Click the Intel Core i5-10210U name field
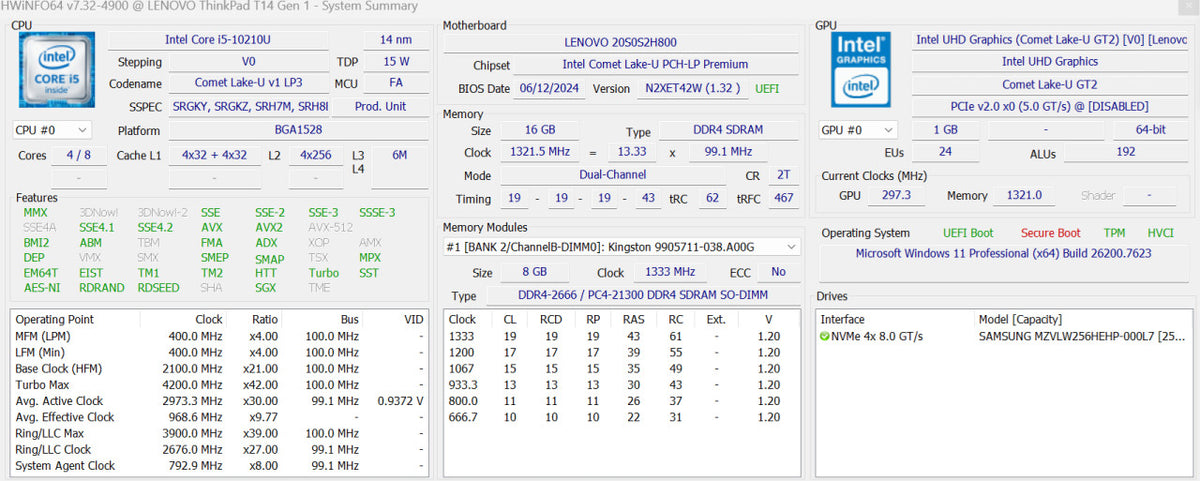 (218, 39)
